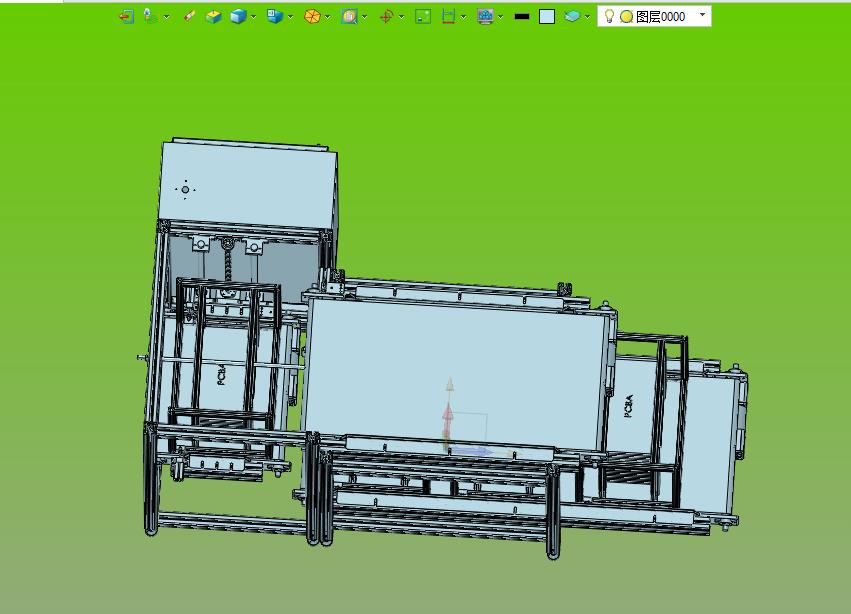Click the blue axis arrow of triad
This screenshot has width=851, height=614.
tap(472, 451)
